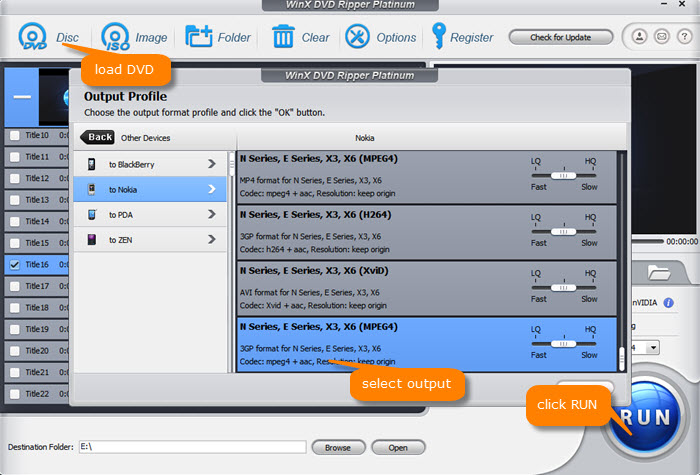
Task: Check the Title18 checkbox
Action: [15, 308]
